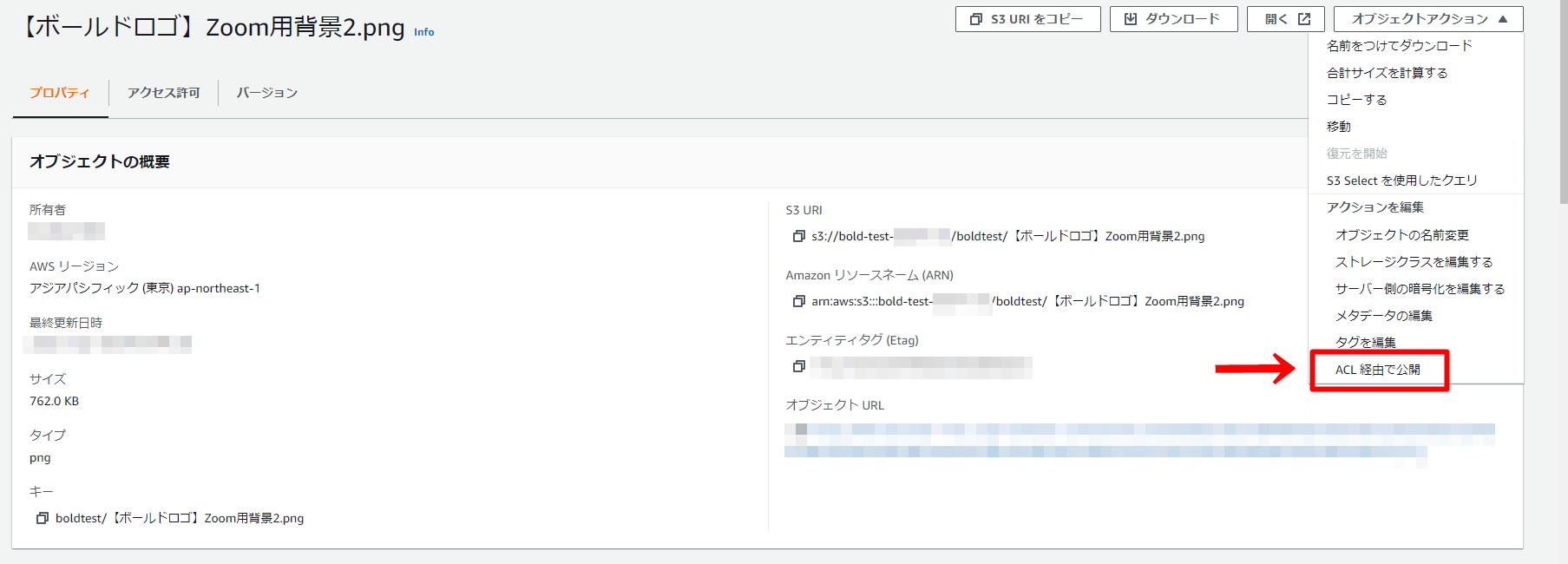Click the vertical scrollbar on the right edge
Viewport: 1568px width, 564px height.
coord(1563,104)
